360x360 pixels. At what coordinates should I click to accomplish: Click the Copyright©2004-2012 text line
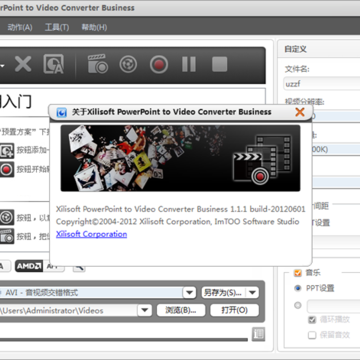point(178,222)
